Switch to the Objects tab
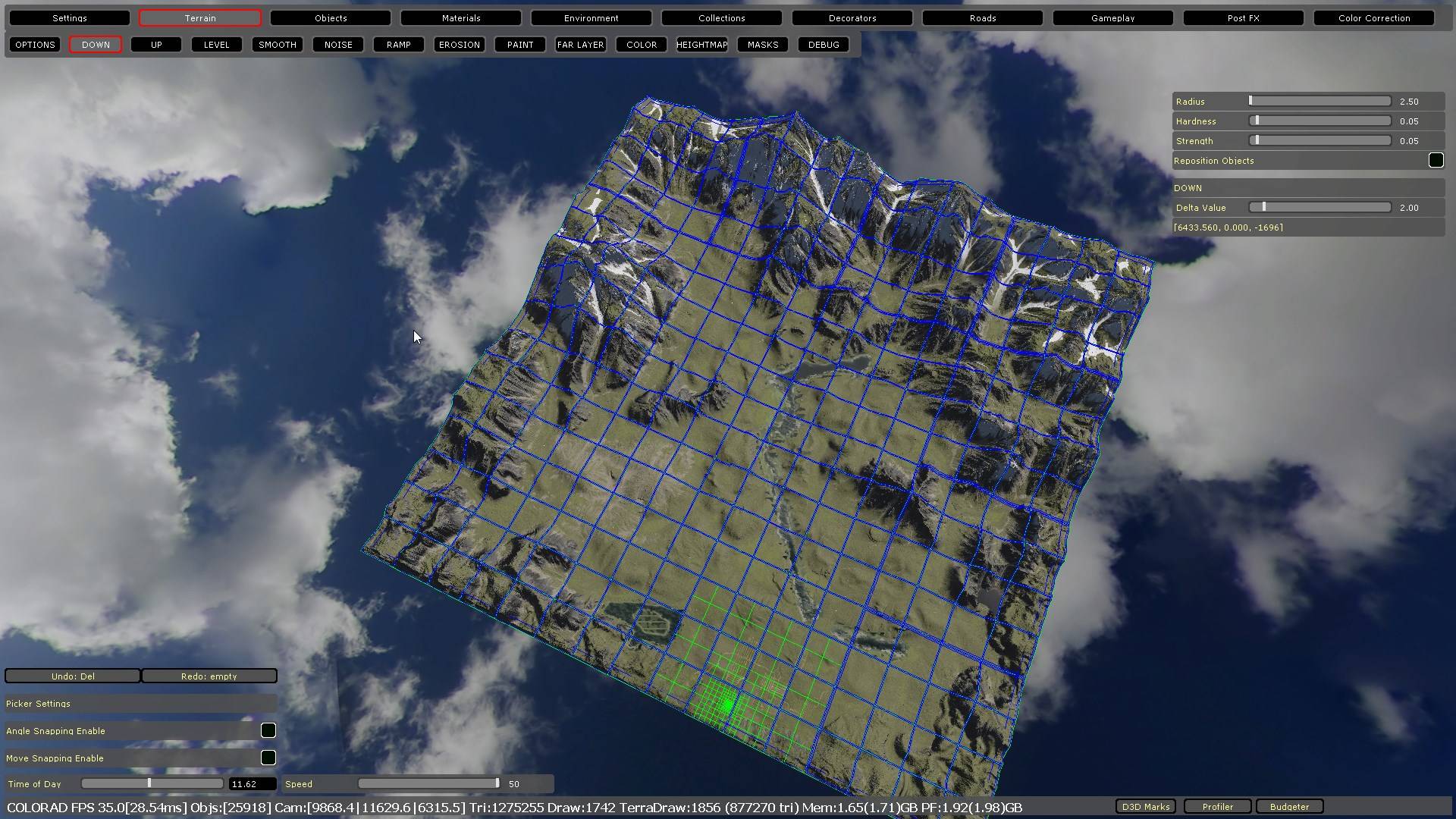The width and height of the screenshot is (1456, 819). coord(331,17)
